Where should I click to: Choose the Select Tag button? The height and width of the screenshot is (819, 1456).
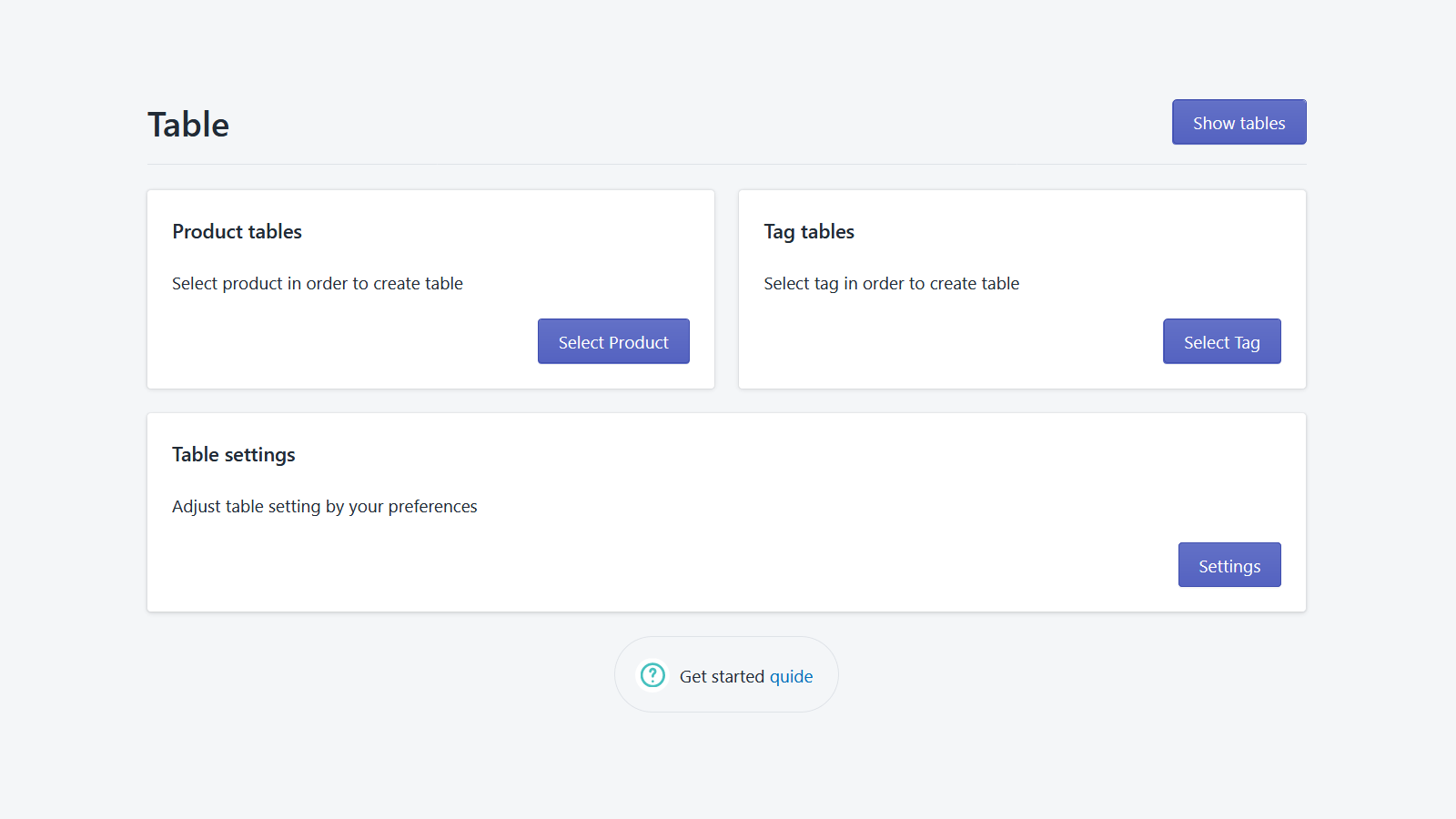pyautogui.click(x=1221, y=341)
